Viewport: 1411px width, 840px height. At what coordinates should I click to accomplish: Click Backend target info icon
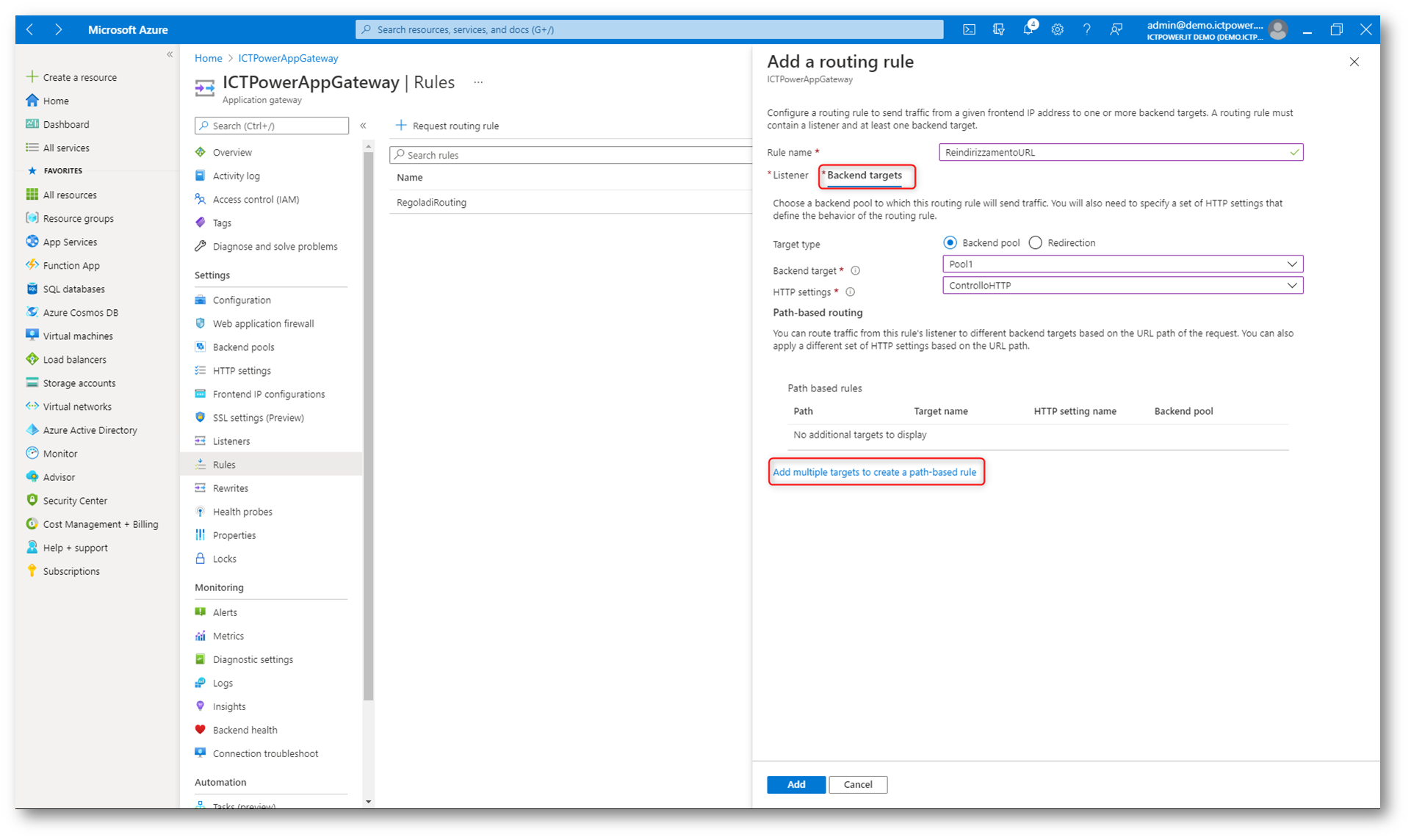point(855,270)
